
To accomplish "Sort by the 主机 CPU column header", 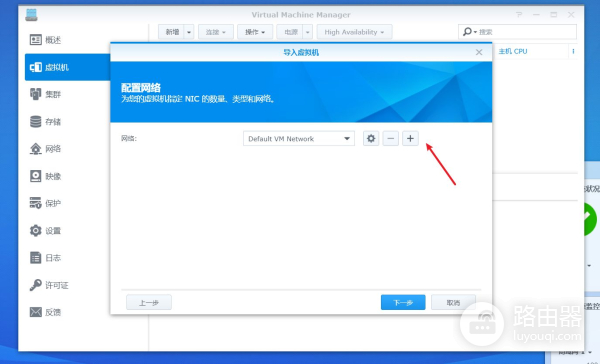I will click(x=513, y=51).
